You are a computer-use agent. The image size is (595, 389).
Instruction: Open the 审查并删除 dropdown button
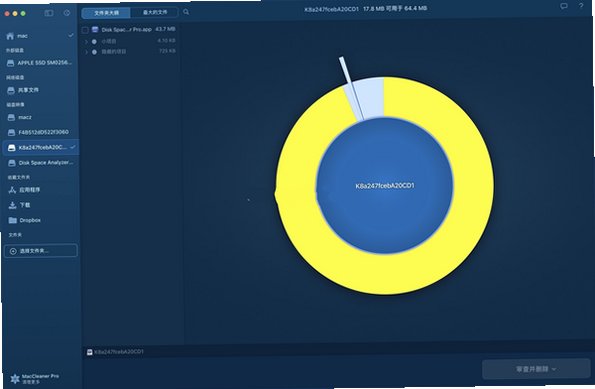tap(536, 369)
